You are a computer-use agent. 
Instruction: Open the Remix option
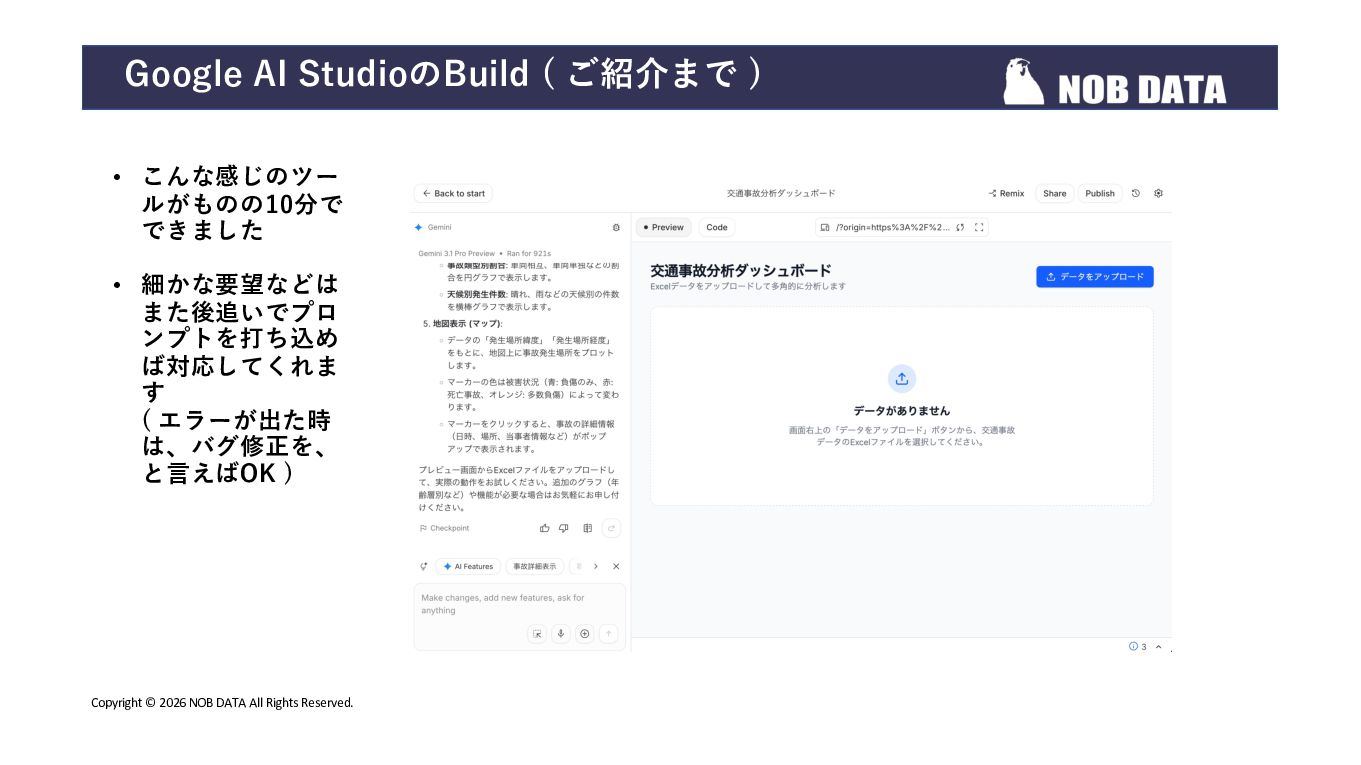1006,194
